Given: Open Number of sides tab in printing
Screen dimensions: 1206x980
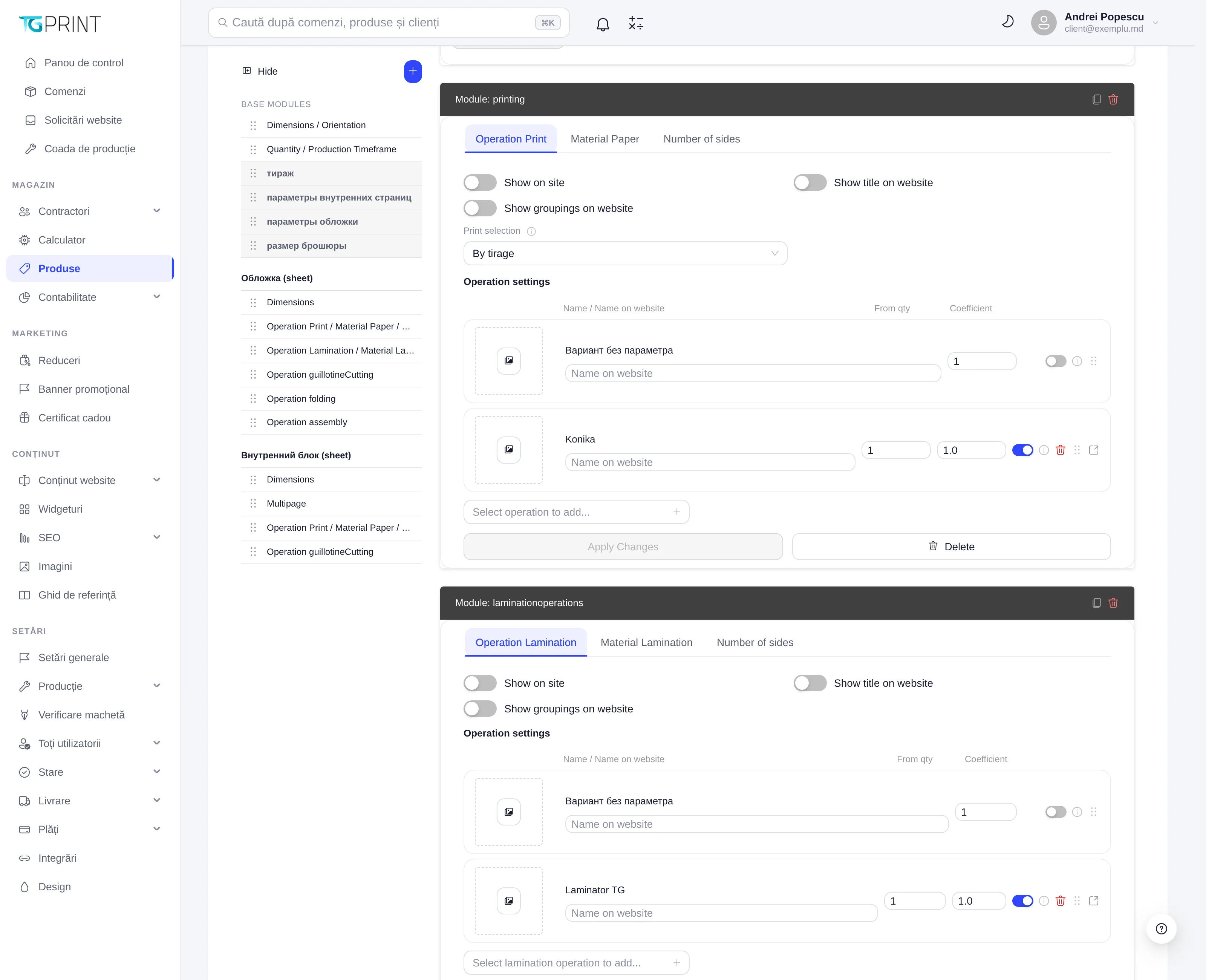Looking at the screenshot, I should (x=701, y=139).
